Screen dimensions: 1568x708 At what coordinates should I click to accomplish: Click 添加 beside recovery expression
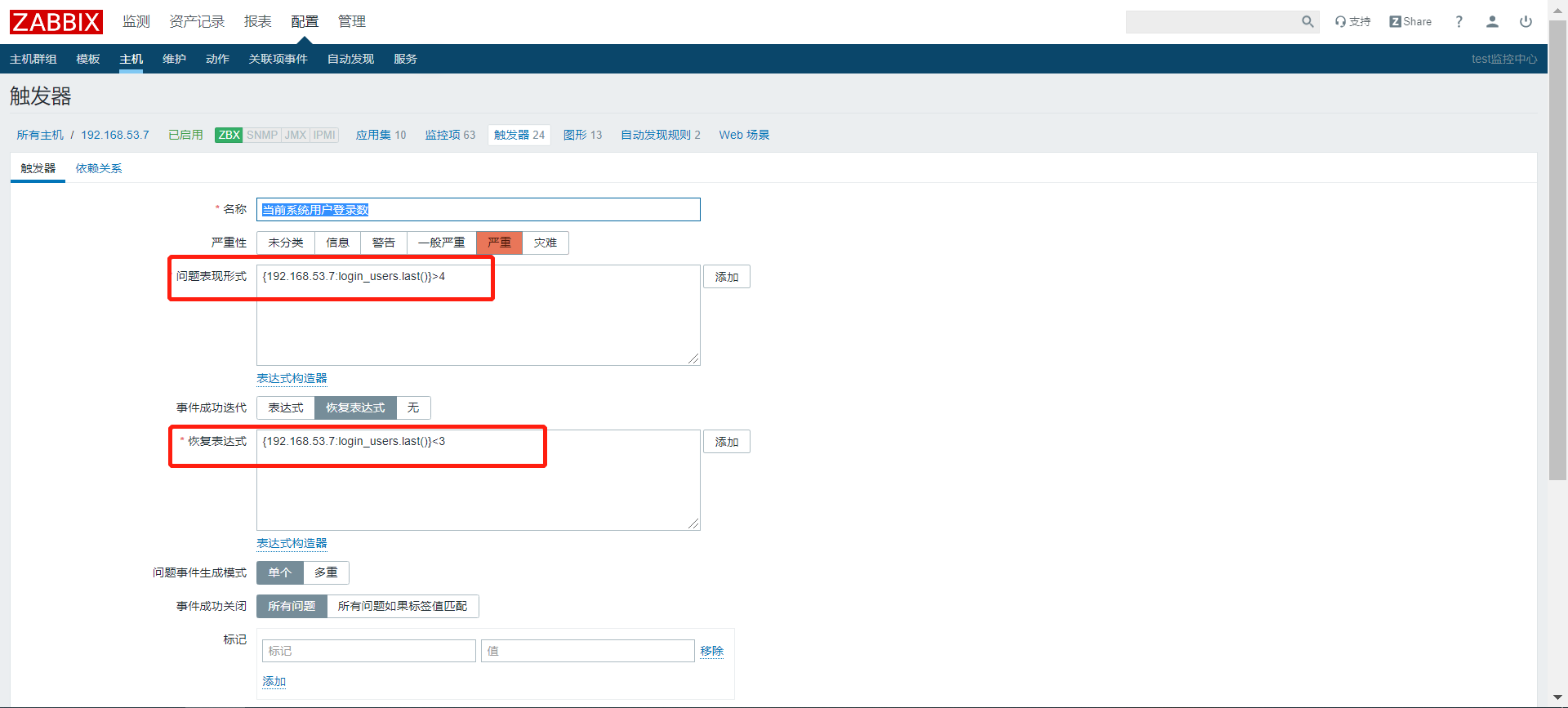click(x=727, y=442)
